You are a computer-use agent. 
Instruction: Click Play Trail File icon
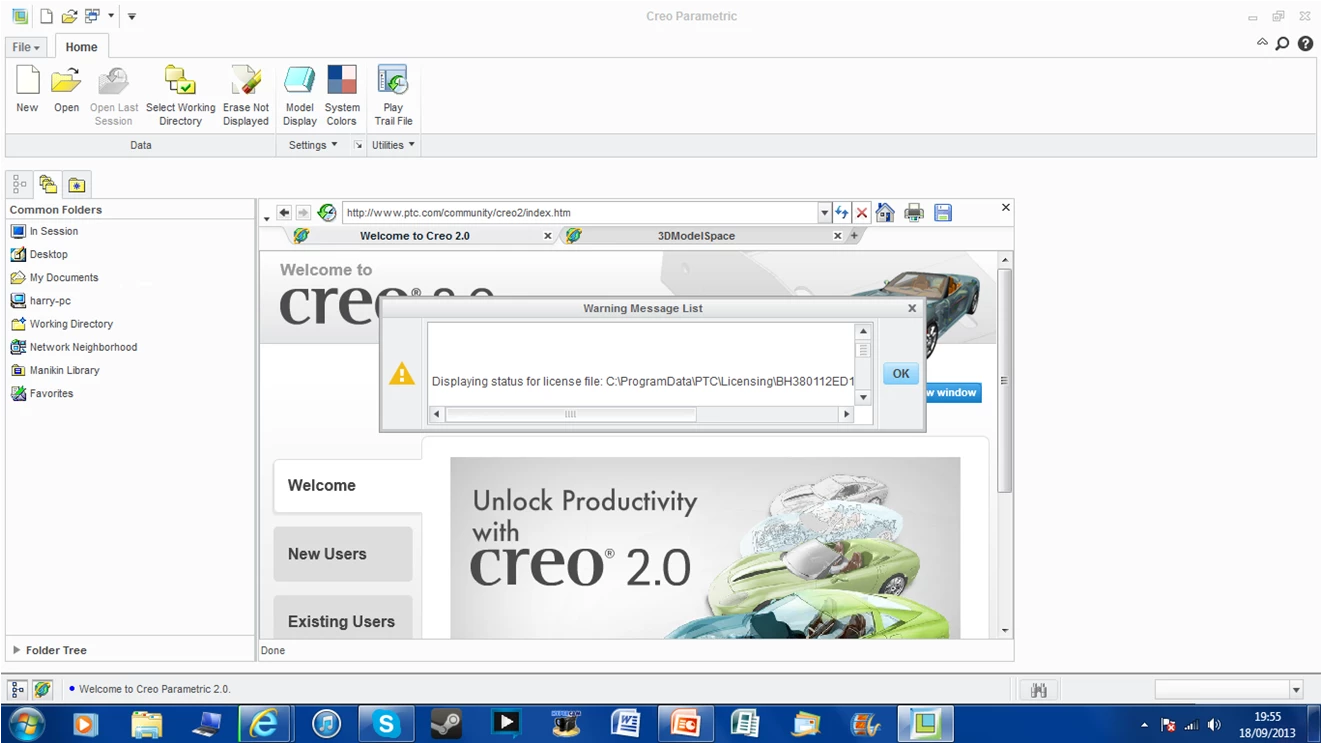click(393, 81)
